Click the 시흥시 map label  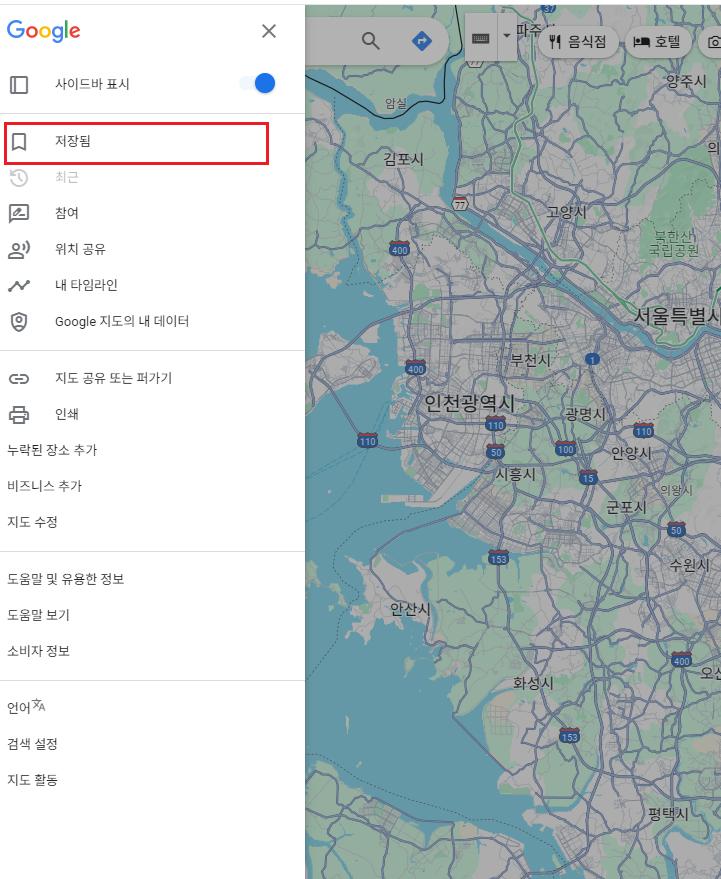[516, 474]
